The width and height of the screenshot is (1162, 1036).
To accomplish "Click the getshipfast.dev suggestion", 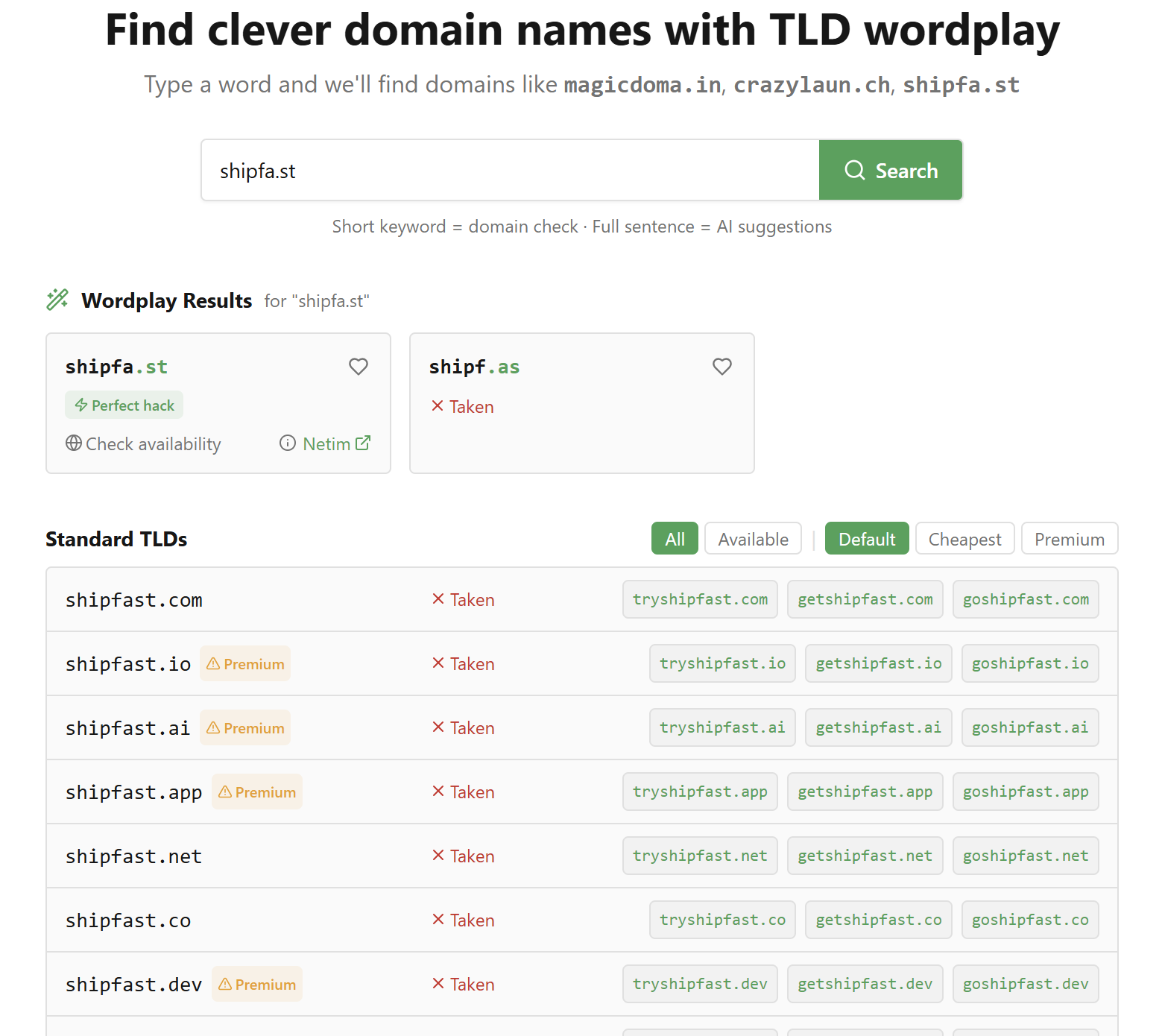I will pos(865,984).
